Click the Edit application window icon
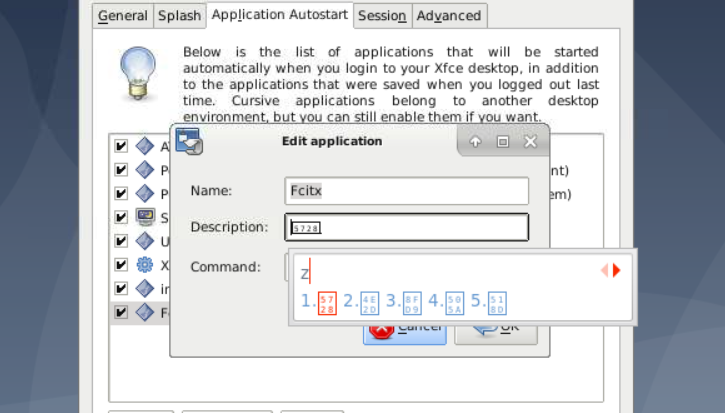This screenshot has height=413, width=725. pyautogui.click(x=189, y=142)
